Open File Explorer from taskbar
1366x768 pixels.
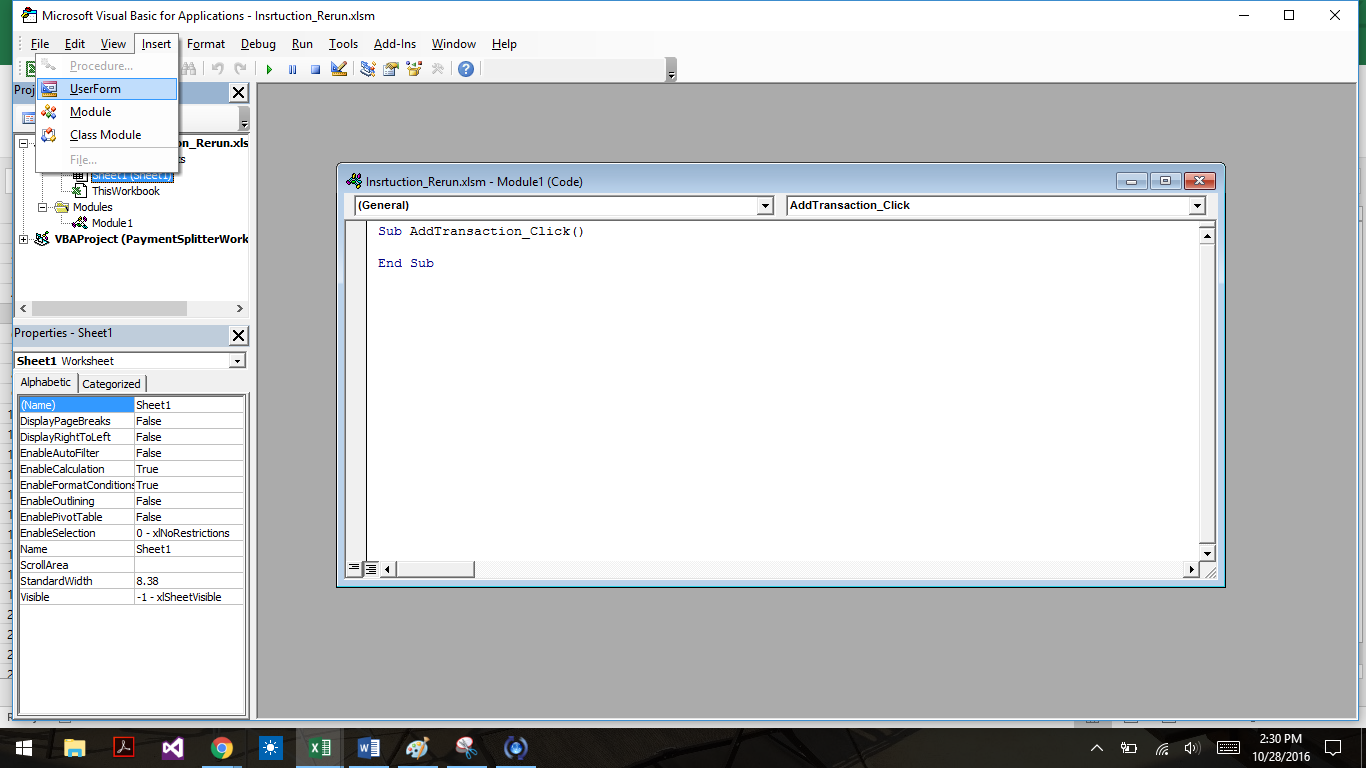(74, 747)
